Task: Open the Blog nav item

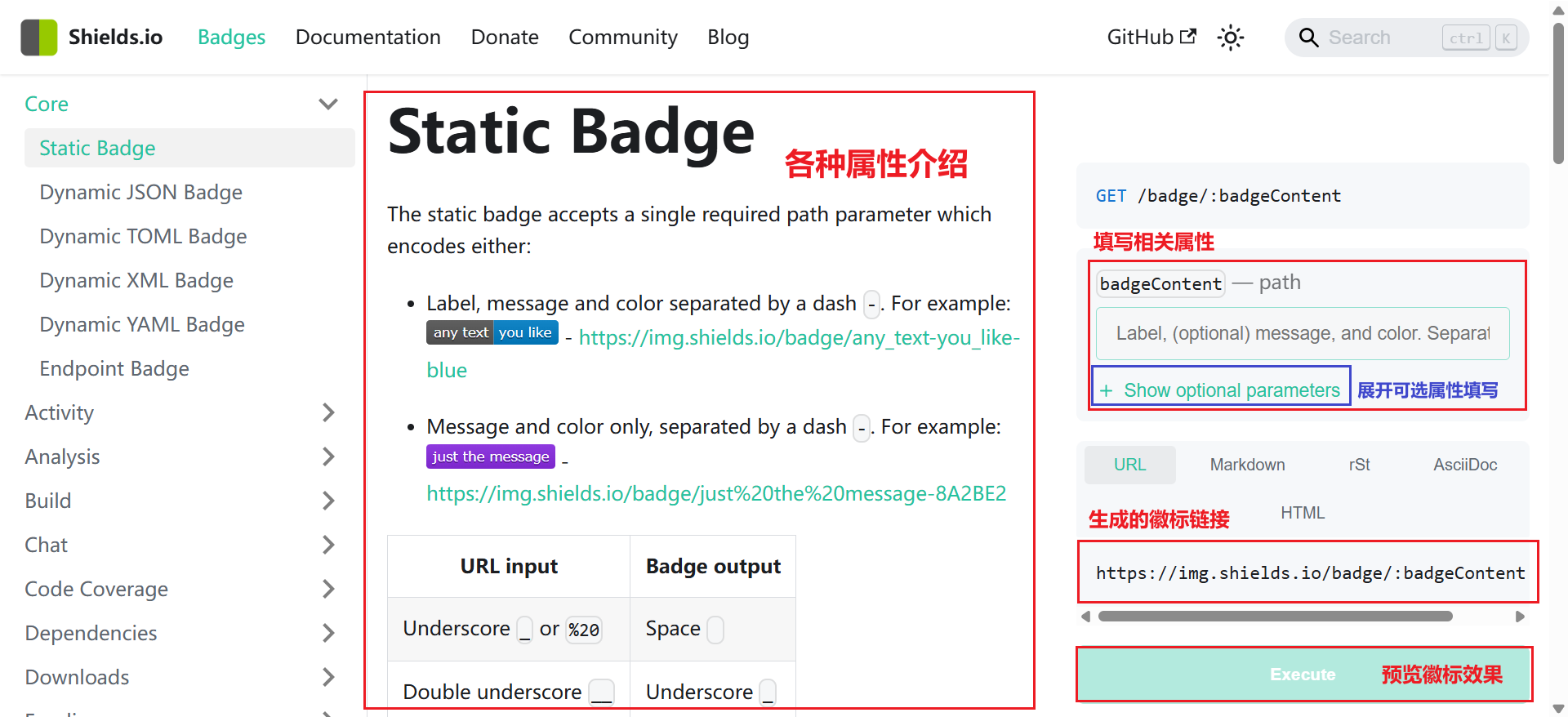Action: [x=728, y=38]
